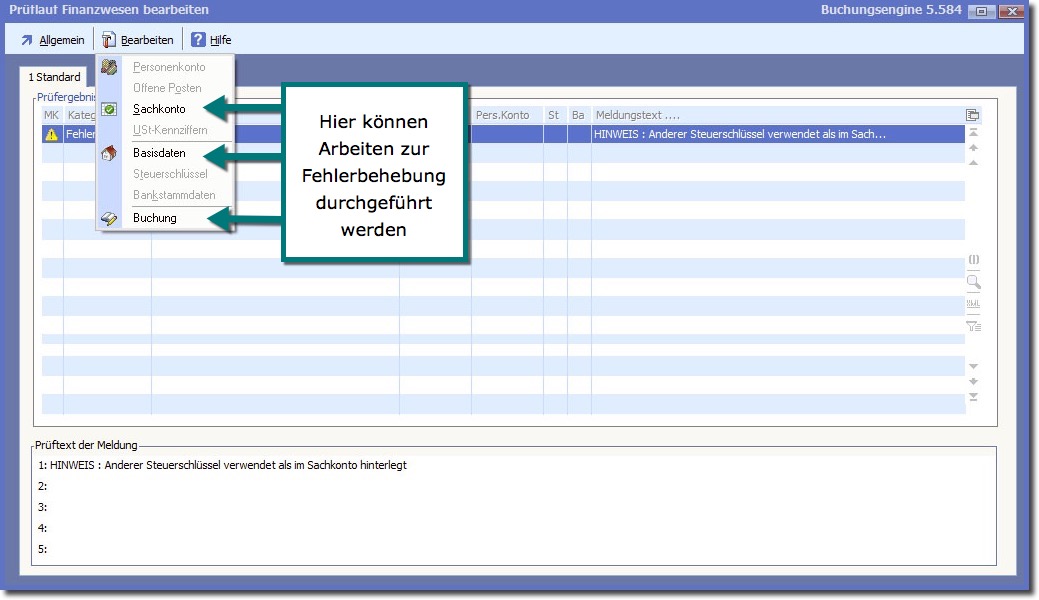Click the XML export icon
Viewport: 1039px width, 600px height.
click(x=973, y=304)
